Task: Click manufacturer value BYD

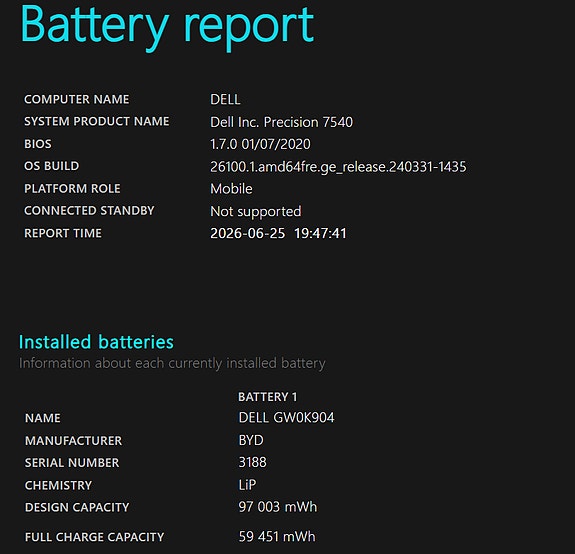Action: pos(251,440)
